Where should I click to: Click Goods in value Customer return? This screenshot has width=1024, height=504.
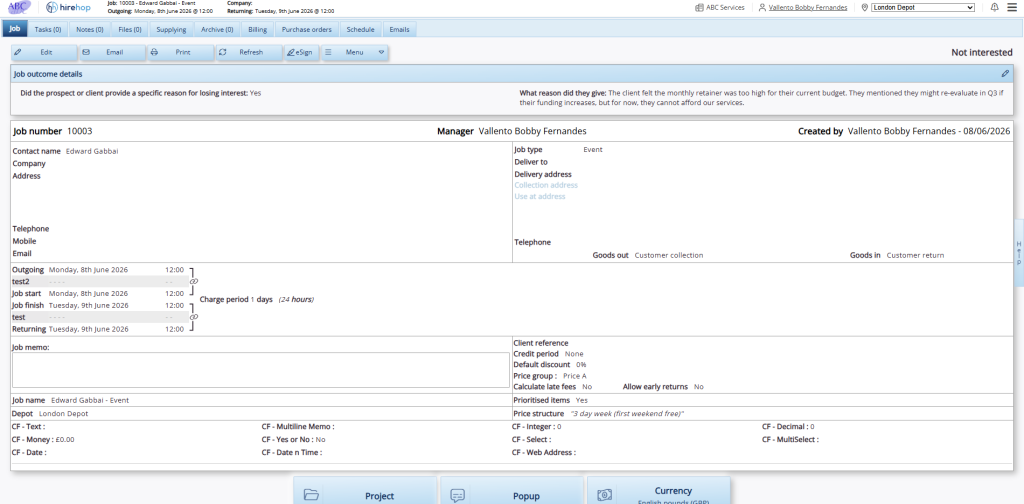coord(916,255)
